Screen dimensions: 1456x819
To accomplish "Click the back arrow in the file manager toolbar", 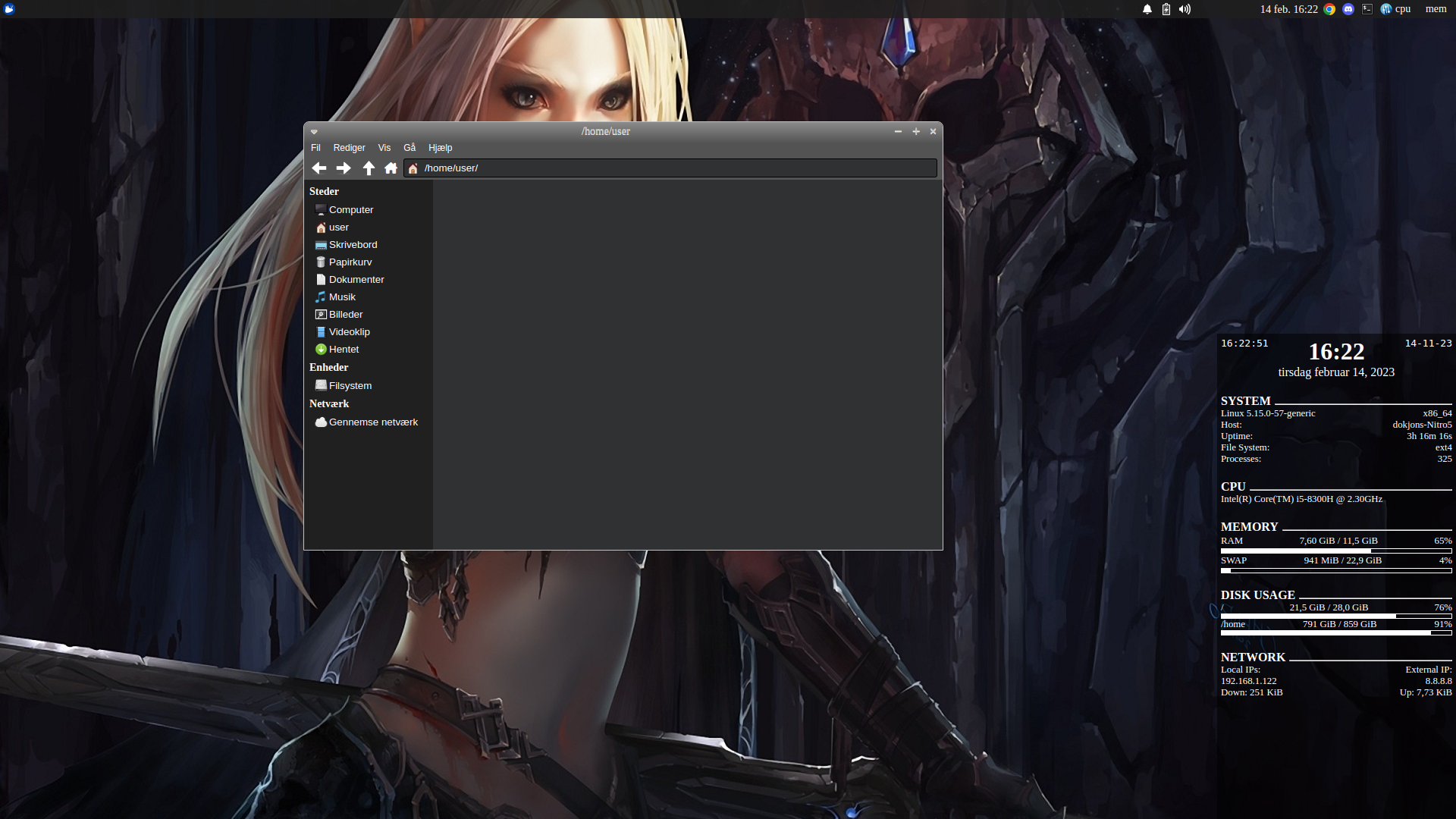I will point(319,168).
